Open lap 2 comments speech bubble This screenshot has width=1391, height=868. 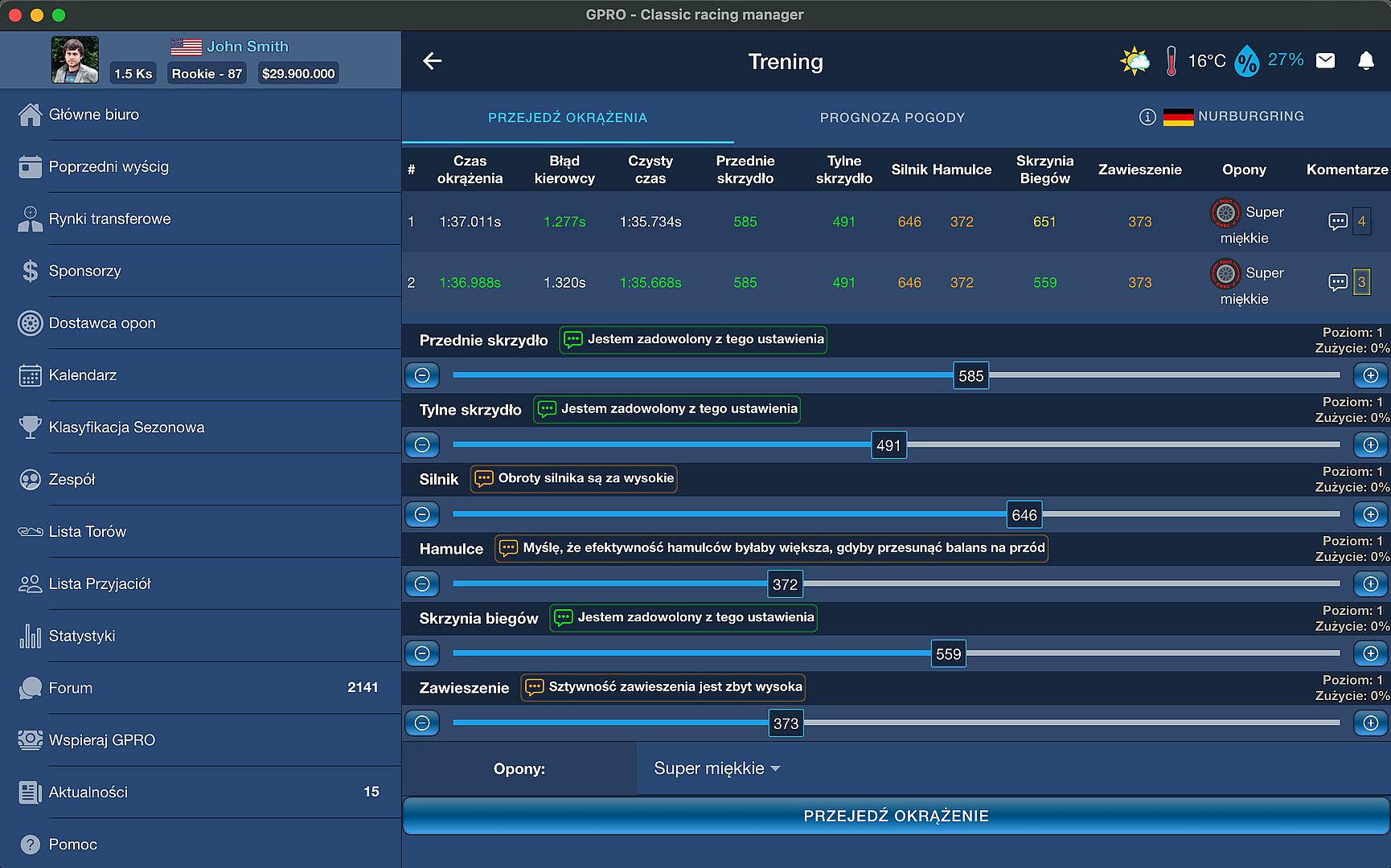click(x=1338, y=282)
